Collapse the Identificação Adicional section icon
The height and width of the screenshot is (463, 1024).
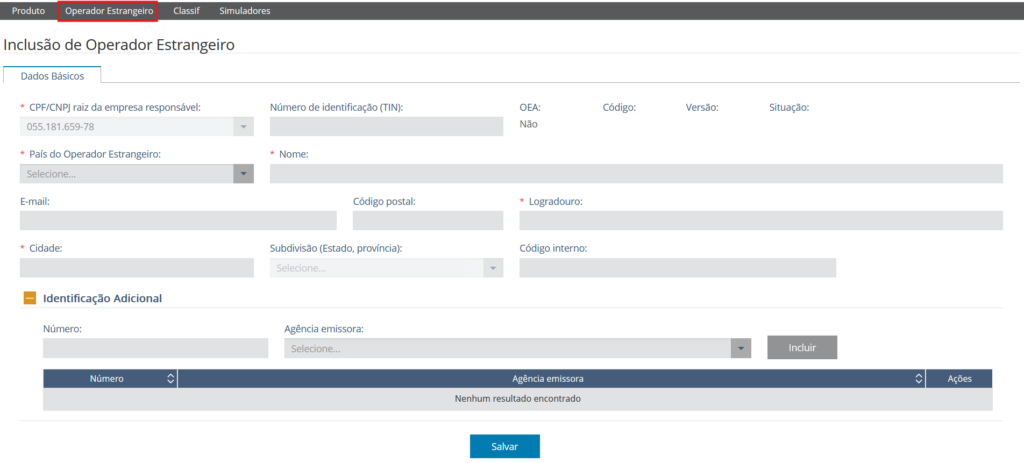coord(30,298)
